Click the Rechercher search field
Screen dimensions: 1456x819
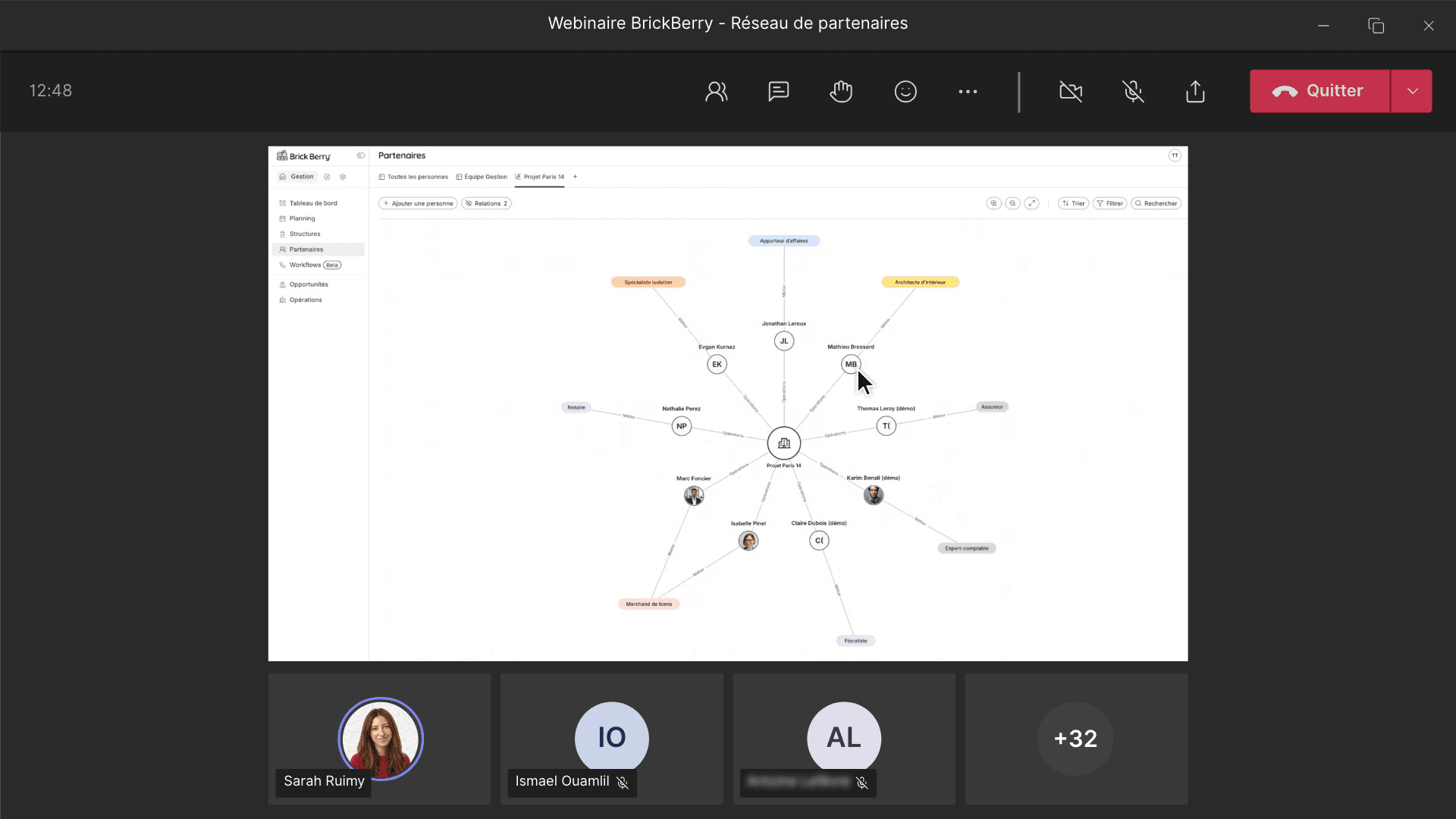[x=1156, y=203]
